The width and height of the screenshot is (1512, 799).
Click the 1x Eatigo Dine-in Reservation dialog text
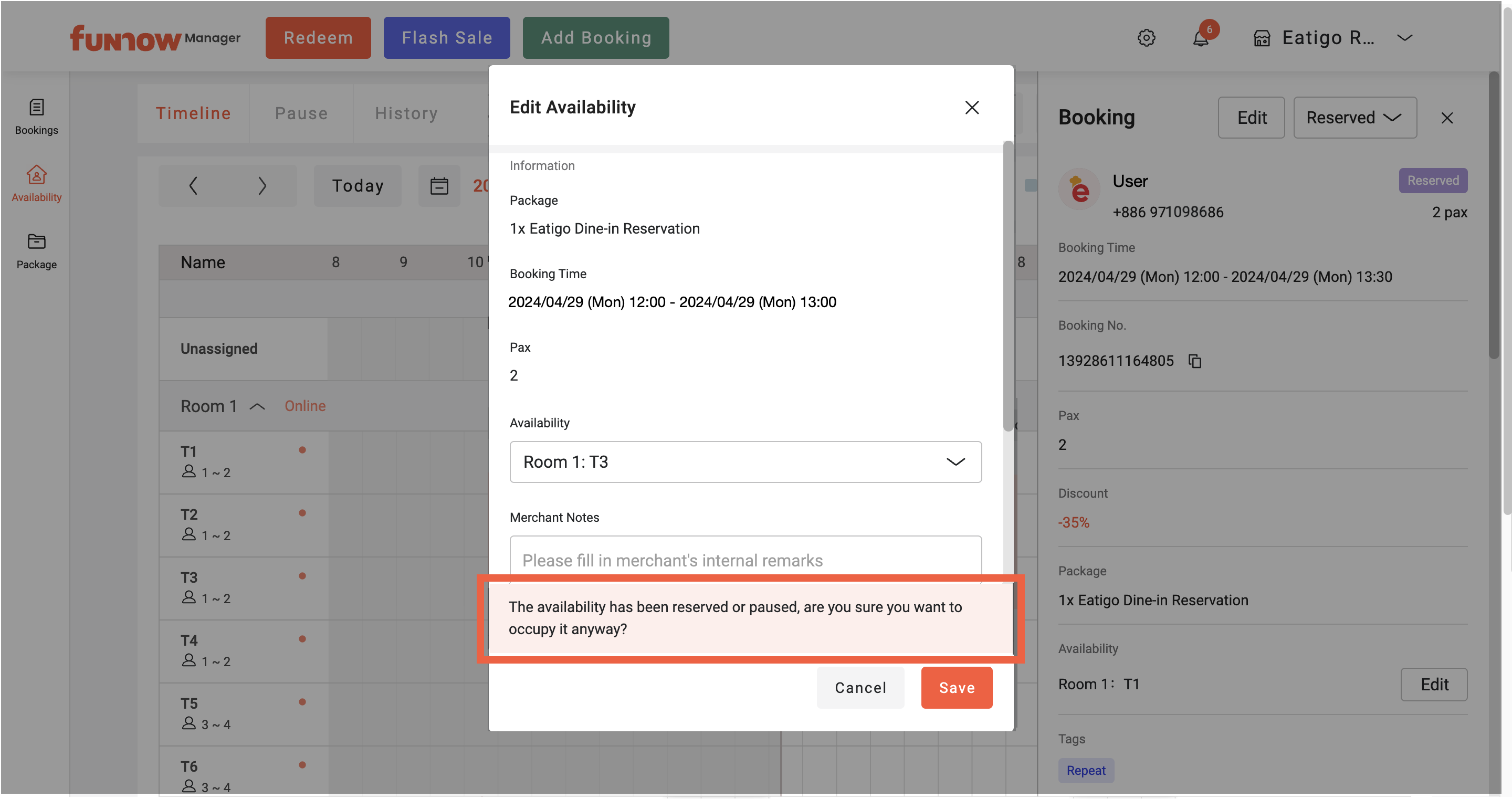point(604,228)
